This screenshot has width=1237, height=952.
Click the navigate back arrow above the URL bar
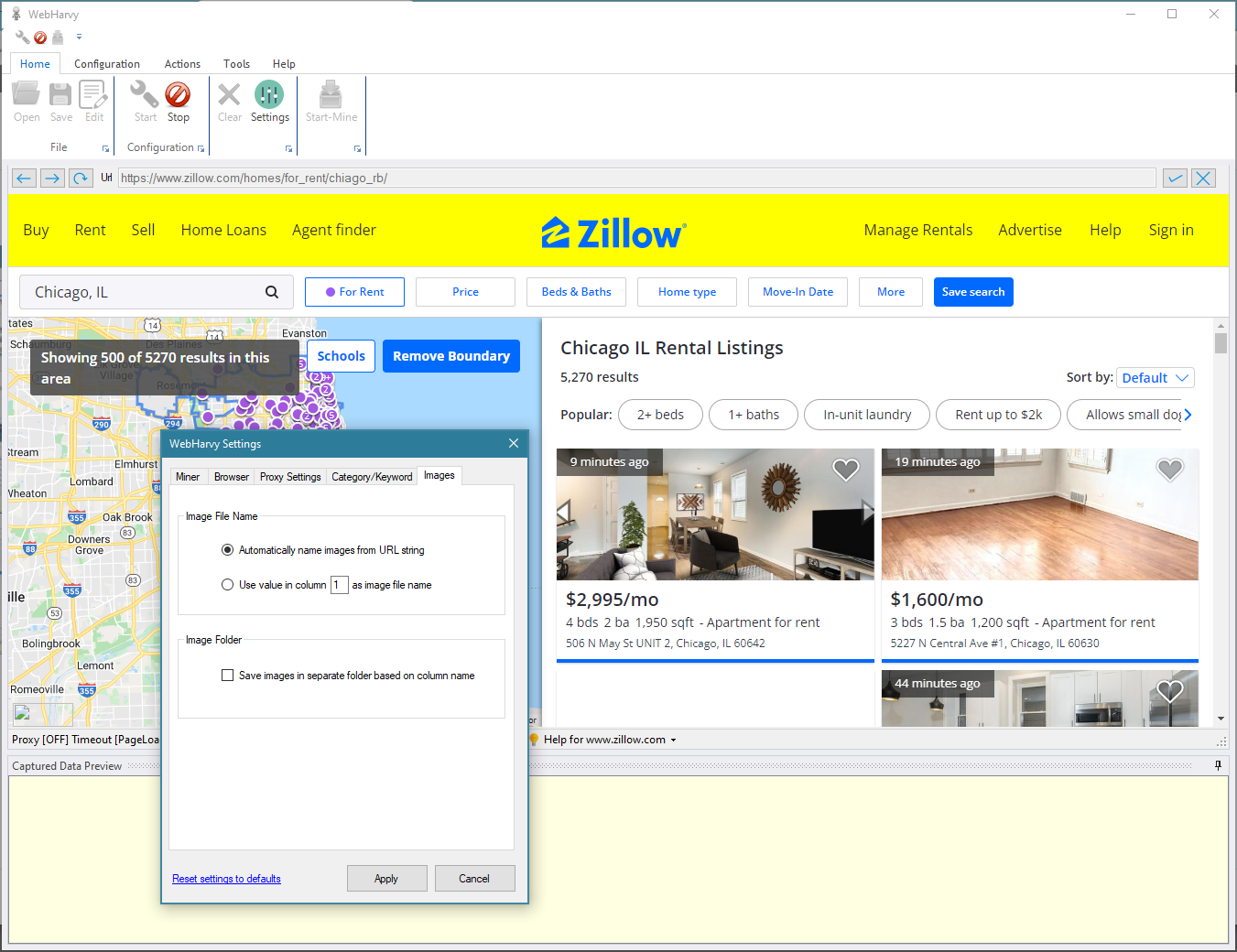(24, 178)
